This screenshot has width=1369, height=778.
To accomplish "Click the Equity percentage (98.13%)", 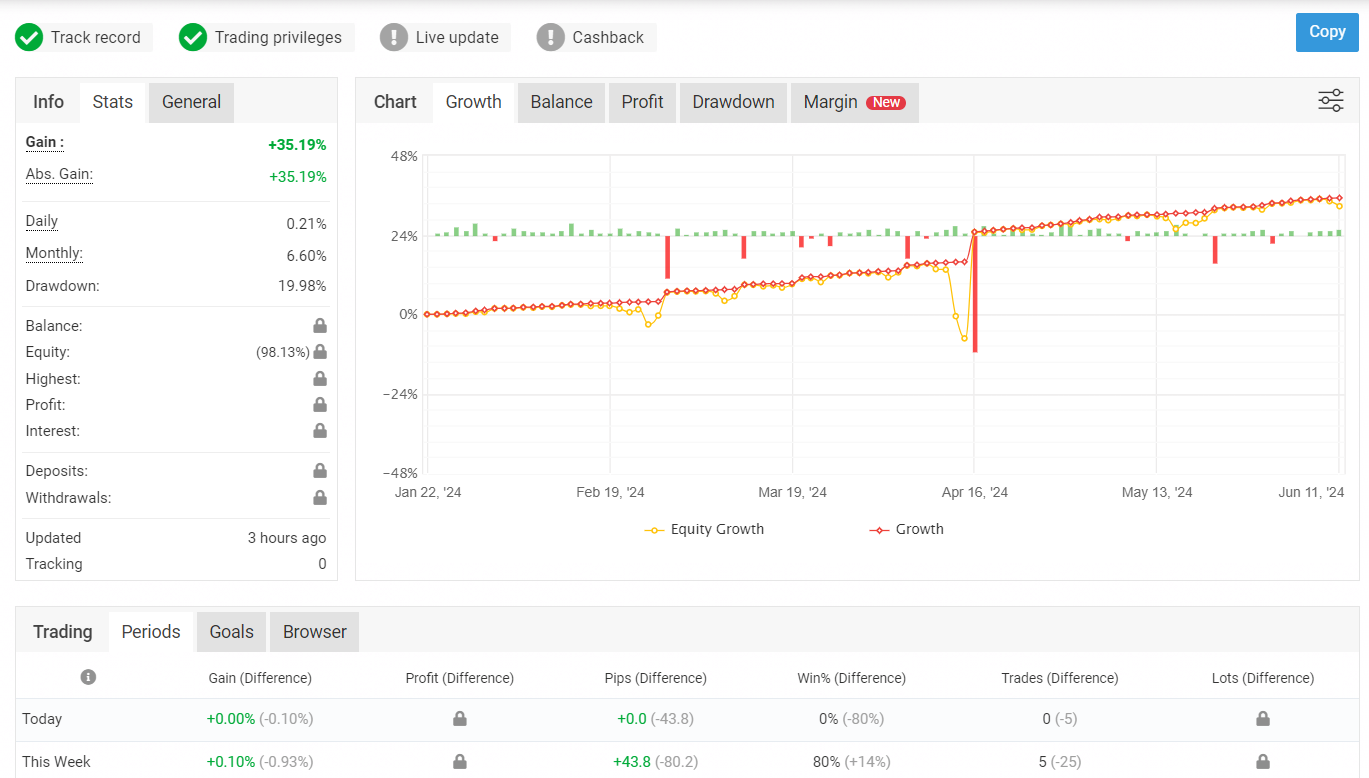I will click(283, 352).
